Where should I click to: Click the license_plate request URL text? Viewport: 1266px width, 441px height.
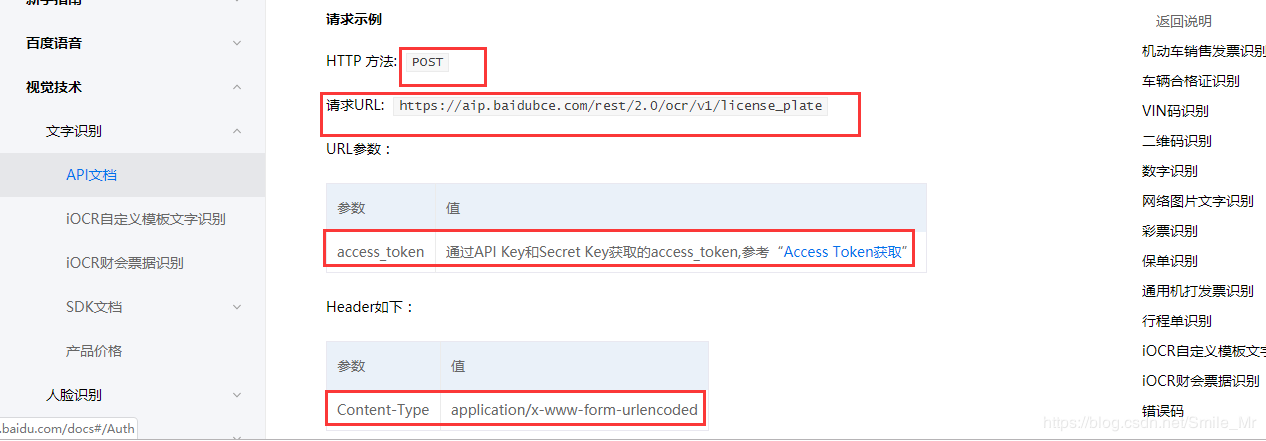pos(610,105)
